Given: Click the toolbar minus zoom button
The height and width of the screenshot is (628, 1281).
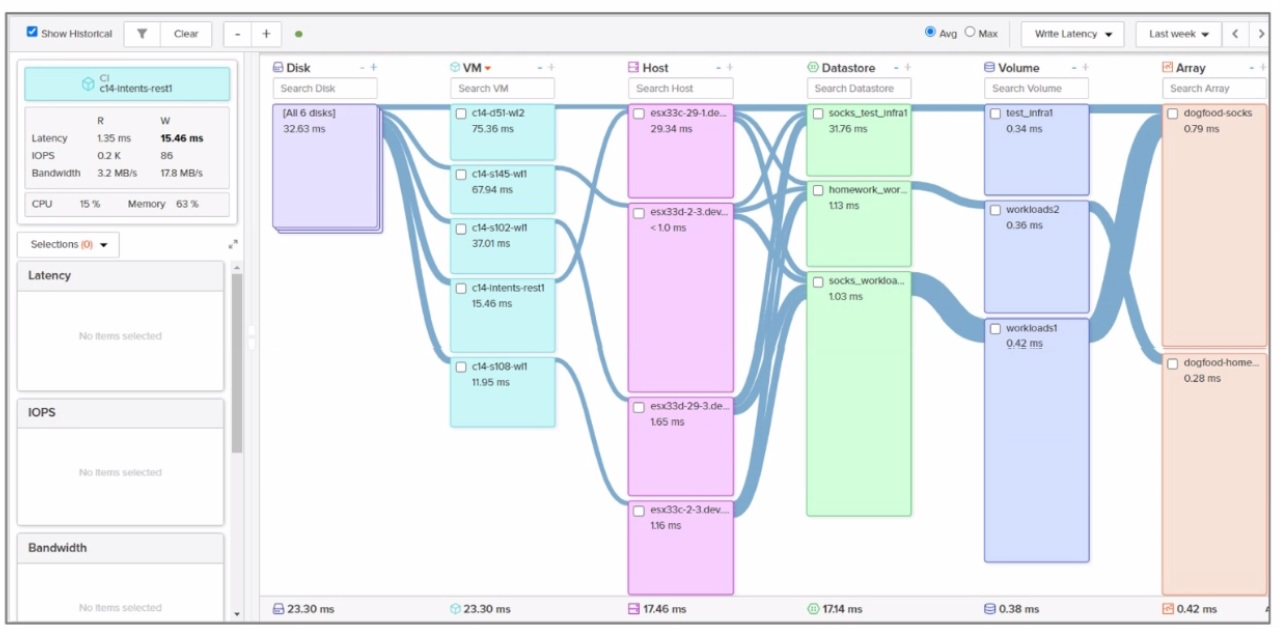Looking at the screenshot, I should click(237, 34).
